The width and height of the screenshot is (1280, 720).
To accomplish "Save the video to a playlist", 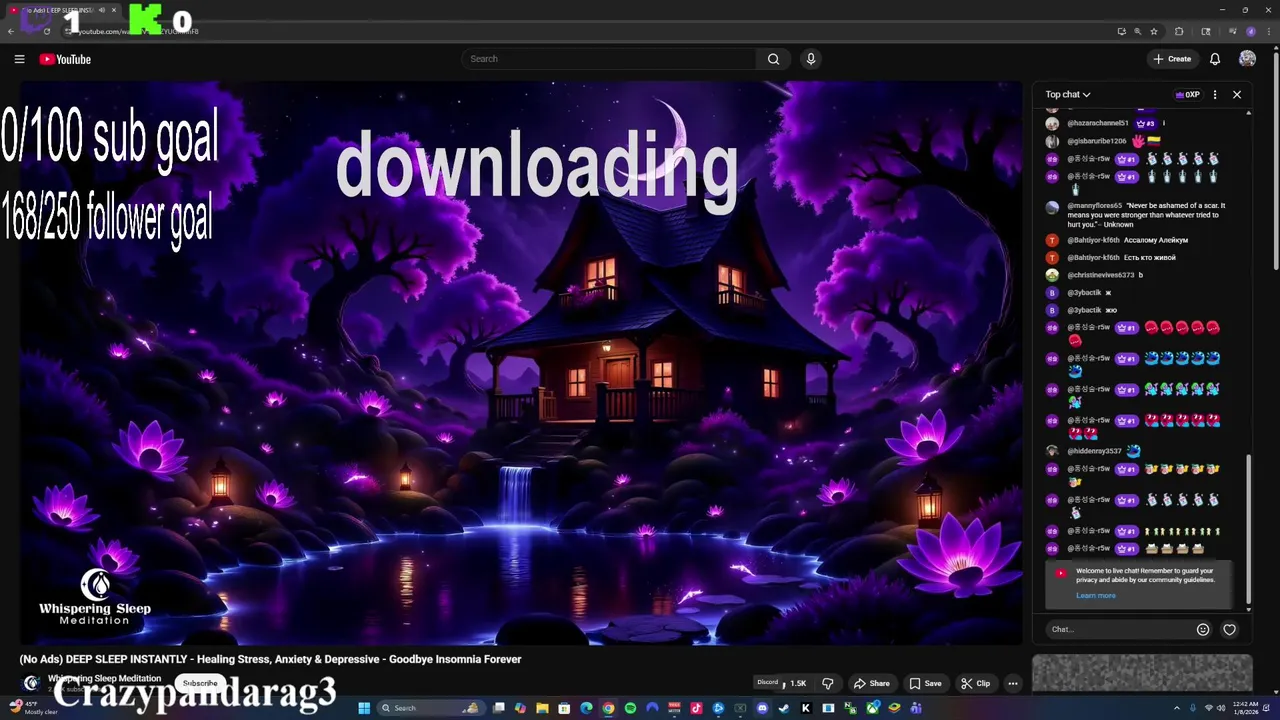I will (925, 683).
